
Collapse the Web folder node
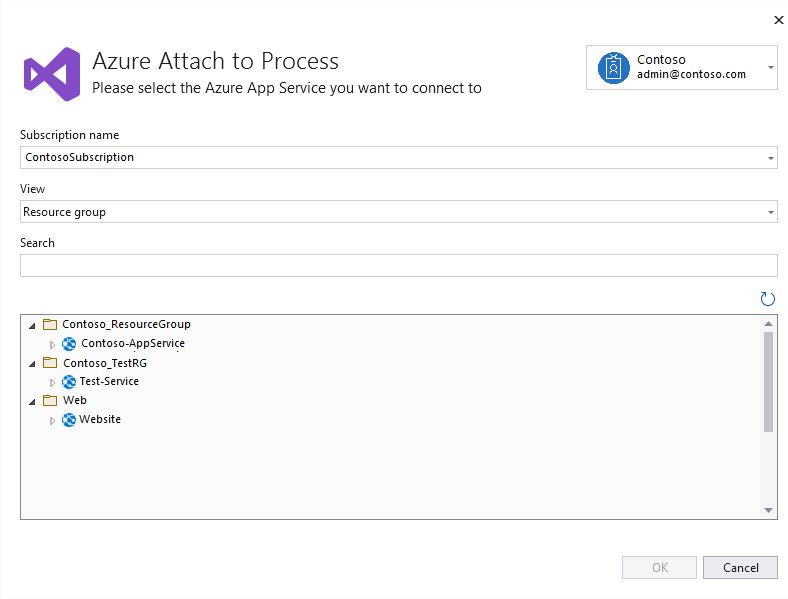click(32, 402)
